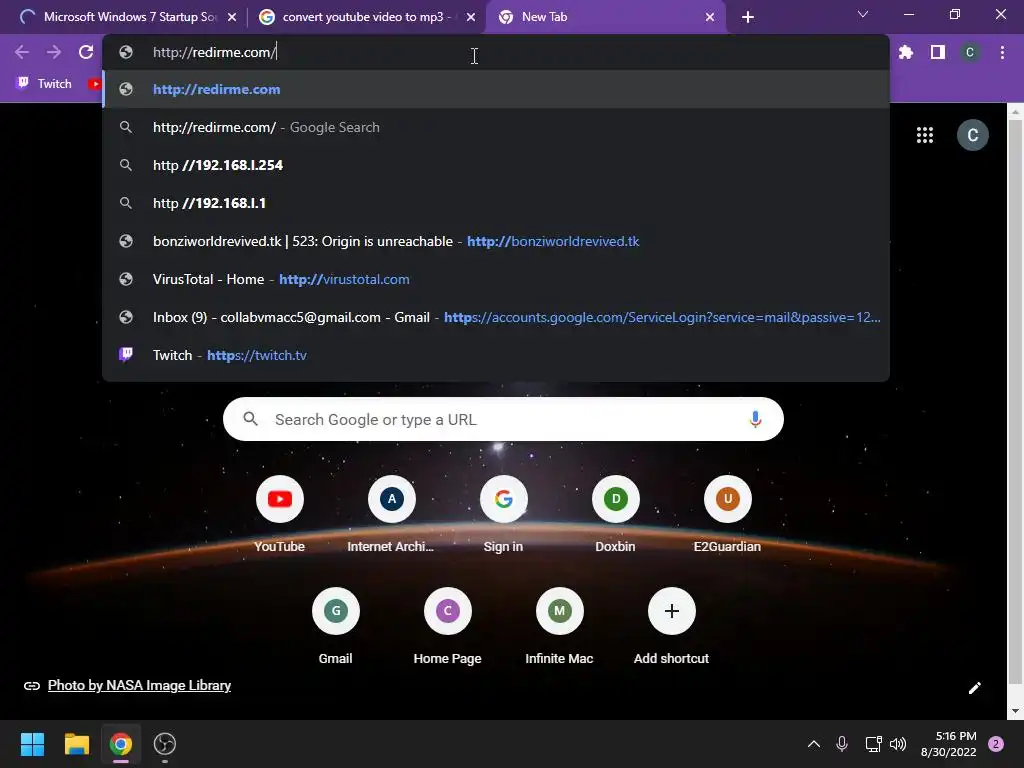The width and height of the screenshot is (1024, 768).
Task: Reload the current page
Action: point(86,52)
